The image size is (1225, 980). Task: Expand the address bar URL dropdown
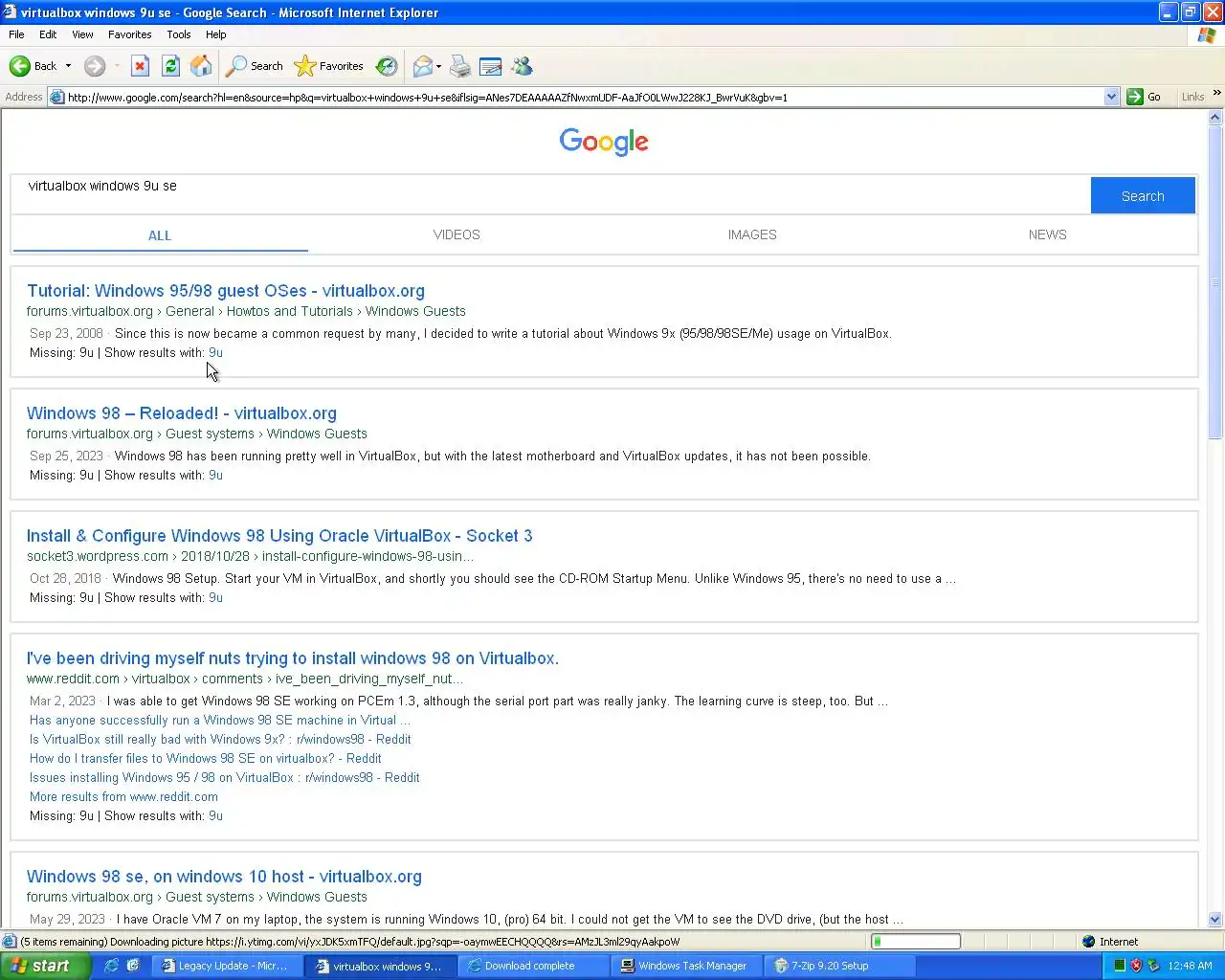pos(1111,97)
